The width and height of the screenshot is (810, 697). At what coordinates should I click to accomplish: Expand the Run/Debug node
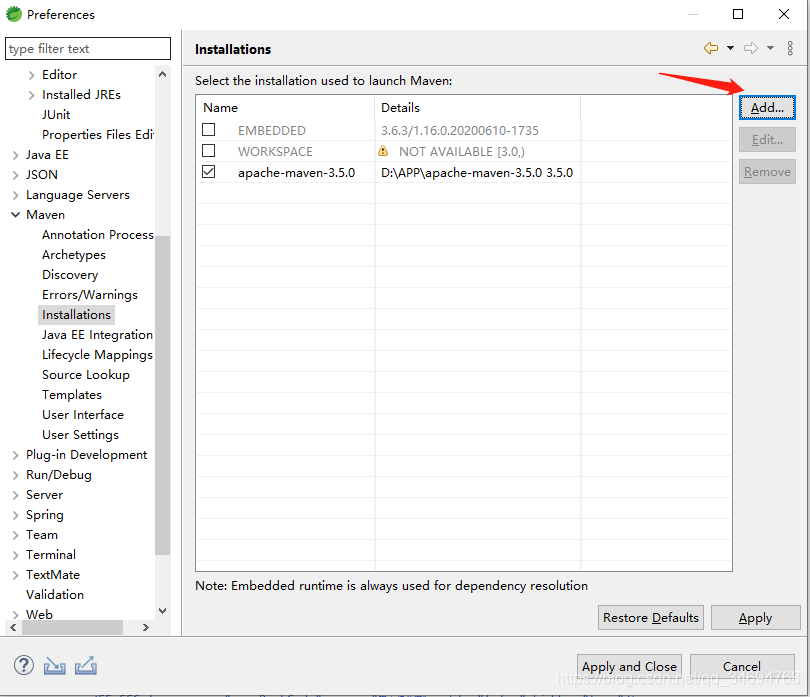click(15, 475)
